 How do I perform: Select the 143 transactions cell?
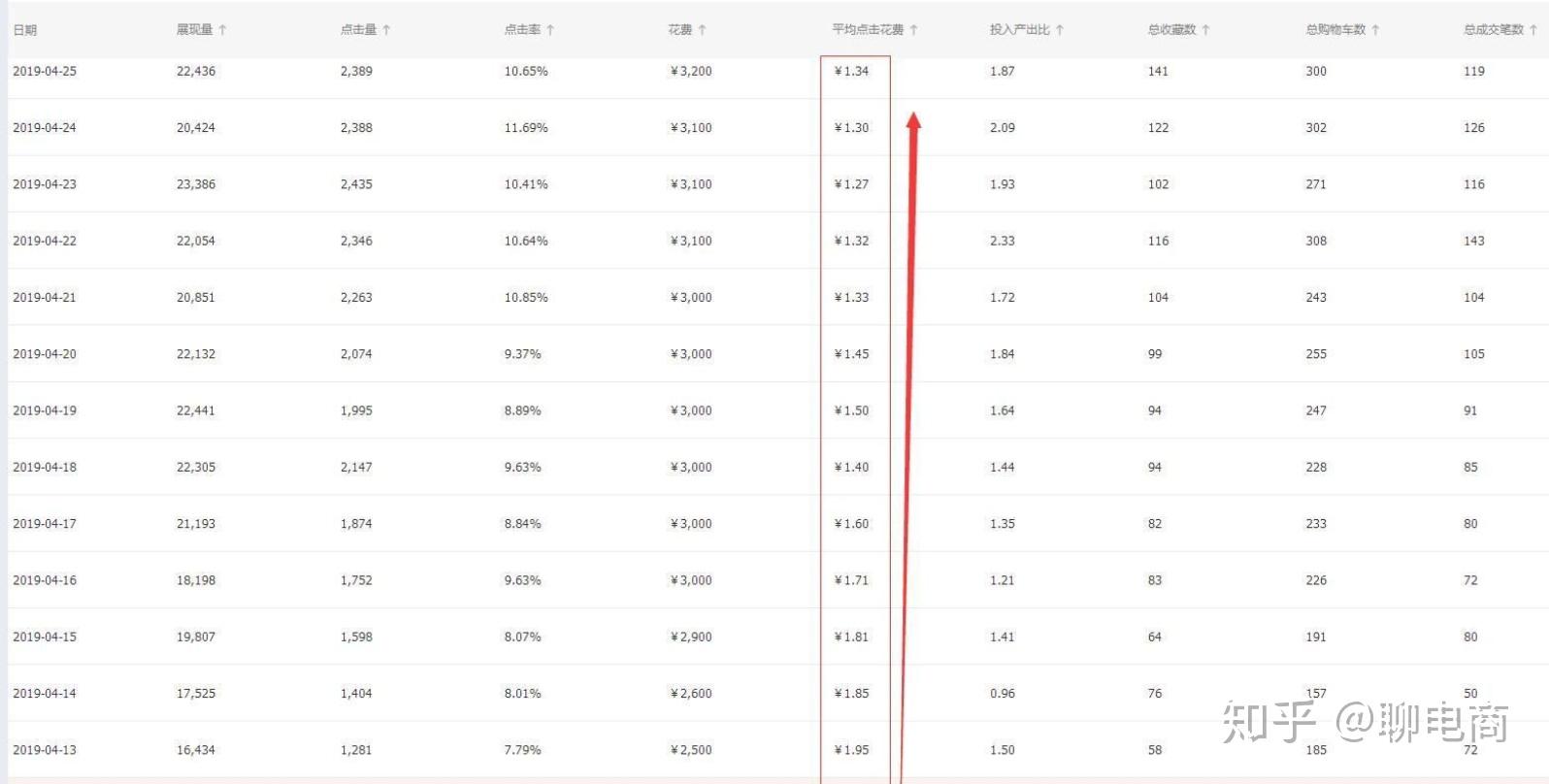tap(1474, 241)
